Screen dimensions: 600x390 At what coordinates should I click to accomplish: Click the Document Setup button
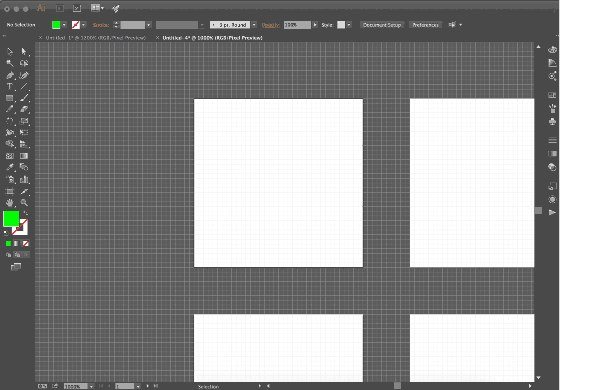tap(382, 25)
